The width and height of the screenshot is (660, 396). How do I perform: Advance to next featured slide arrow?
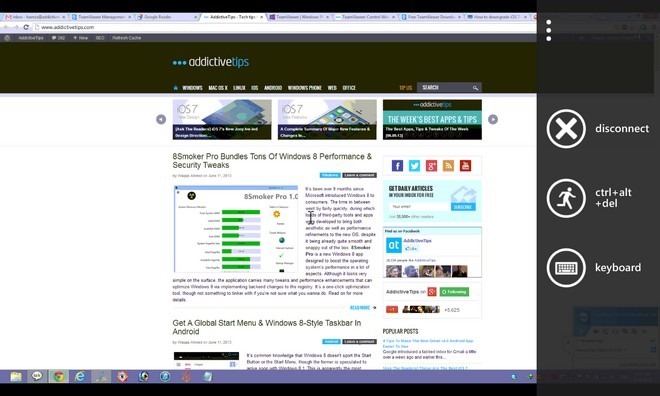[x=493, y=120]
